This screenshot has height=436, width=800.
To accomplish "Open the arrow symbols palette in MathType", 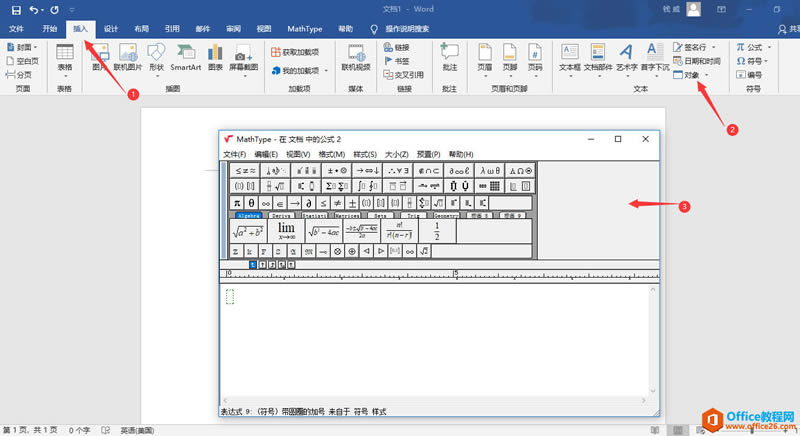I will 368,171.
